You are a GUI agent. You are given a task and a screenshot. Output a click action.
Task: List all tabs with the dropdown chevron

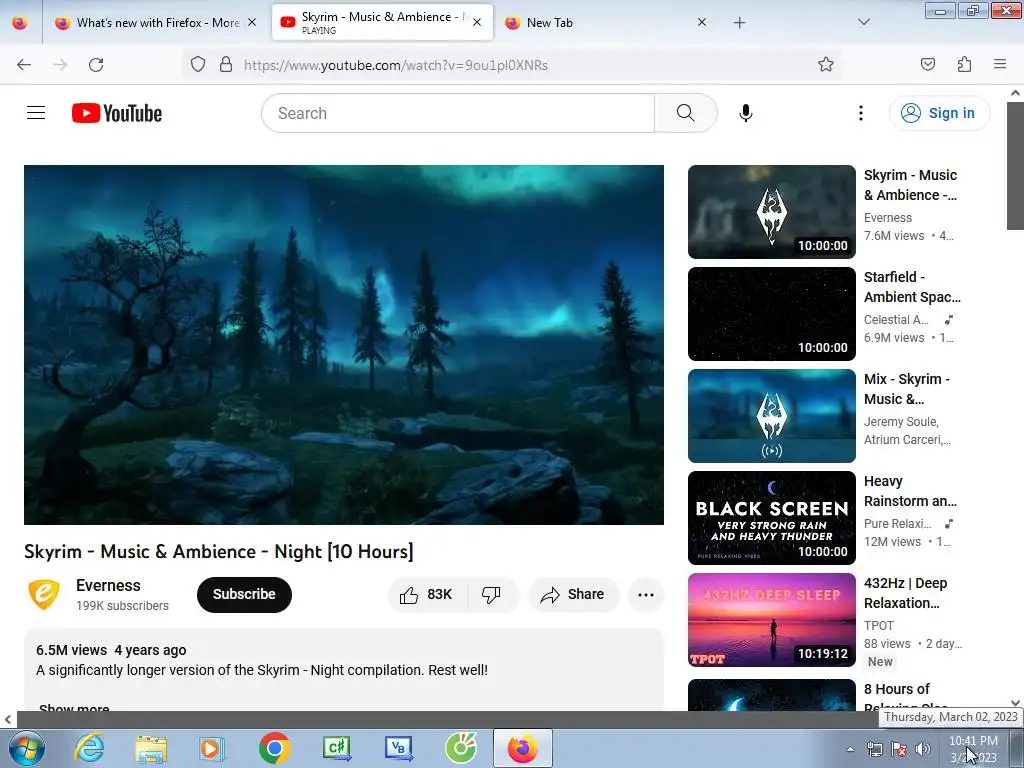click(x=863, y=23)
